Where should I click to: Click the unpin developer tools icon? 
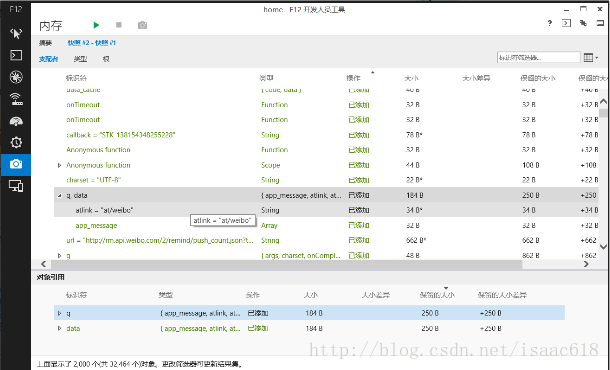point(583,23)
